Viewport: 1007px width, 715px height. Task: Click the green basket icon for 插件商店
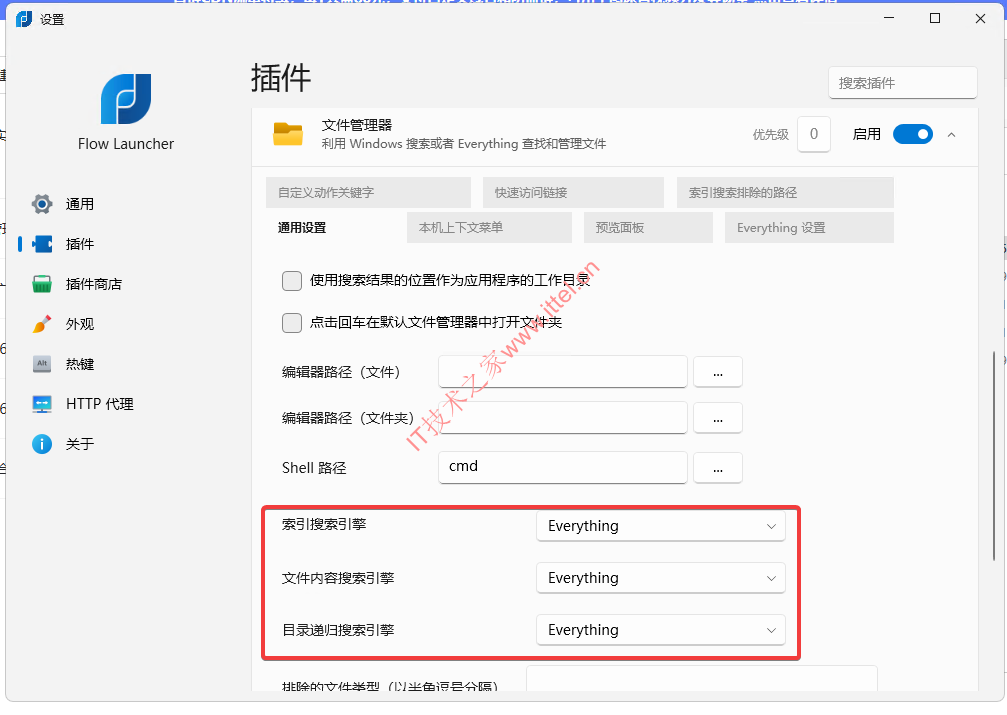pyautogui.click(x=42, y=284)
